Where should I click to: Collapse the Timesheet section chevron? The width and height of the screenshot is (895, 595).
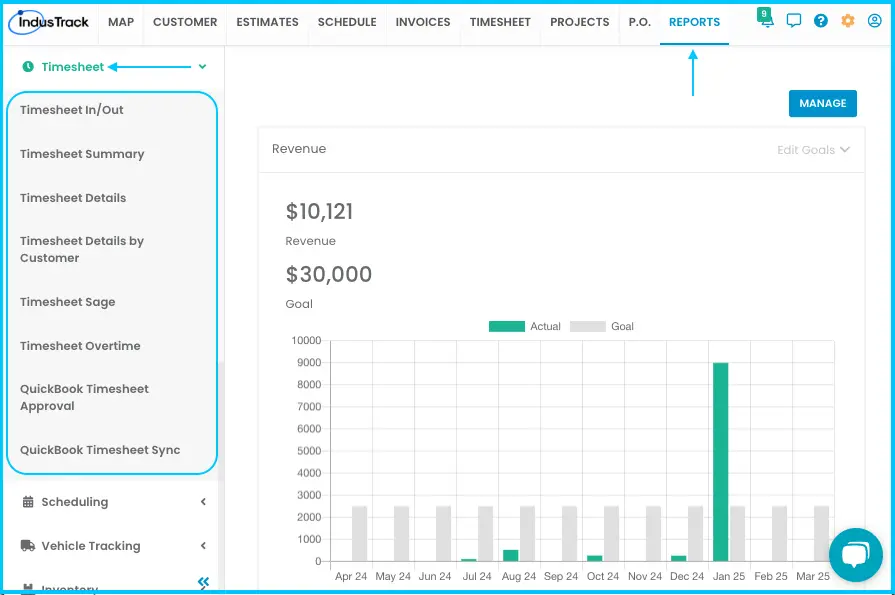click(x=202, y=67)
